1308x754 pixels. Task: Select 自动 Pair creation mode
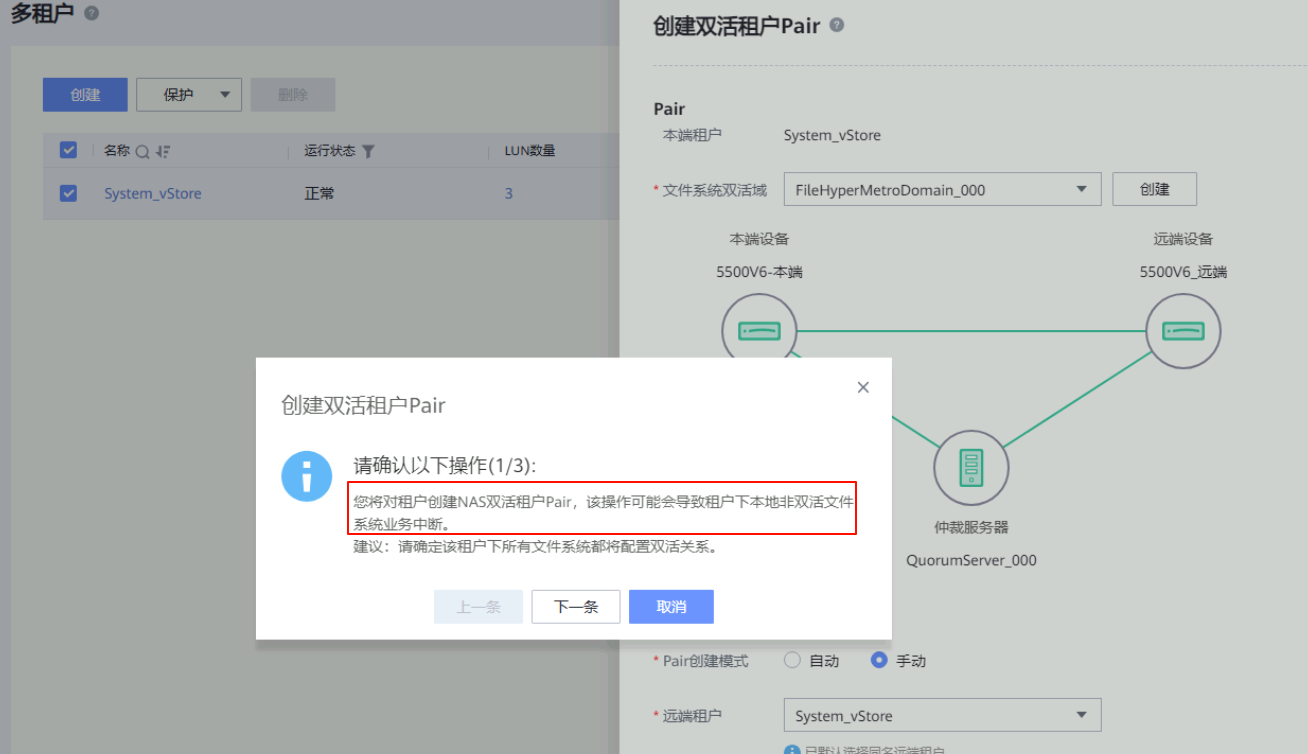(x=793, y=660)
